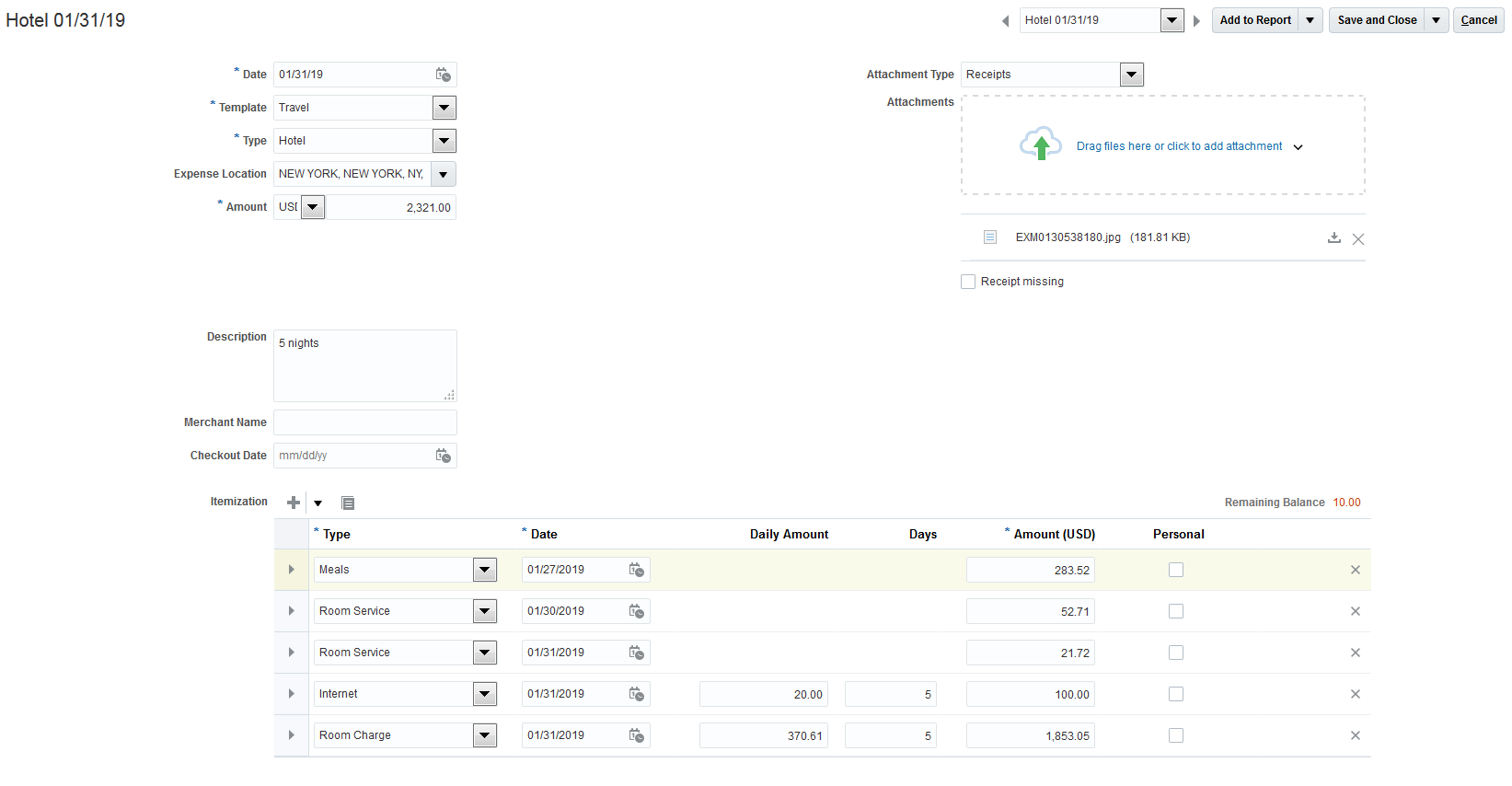Open calendar picker for expense Date field
Screen dimensions: 1512x786
click(x=443, y=75)
